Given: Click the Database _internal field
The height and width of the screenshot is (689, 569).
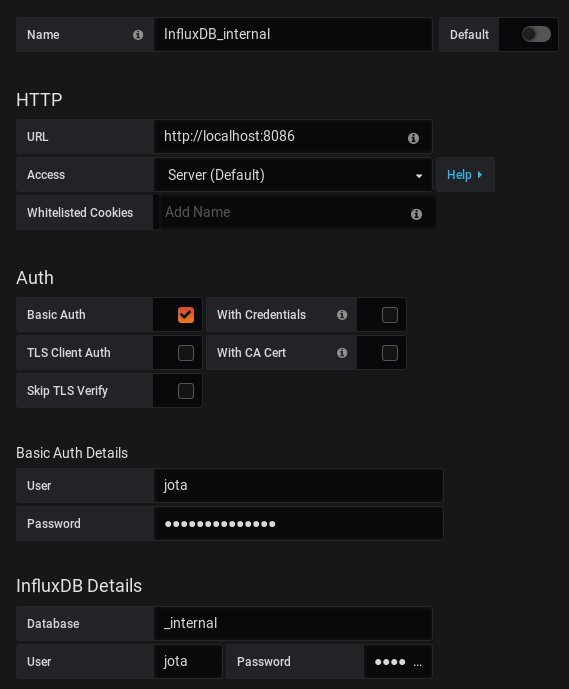Looking at the screenshot, I should pyautogui.click(x=293, y=623).
